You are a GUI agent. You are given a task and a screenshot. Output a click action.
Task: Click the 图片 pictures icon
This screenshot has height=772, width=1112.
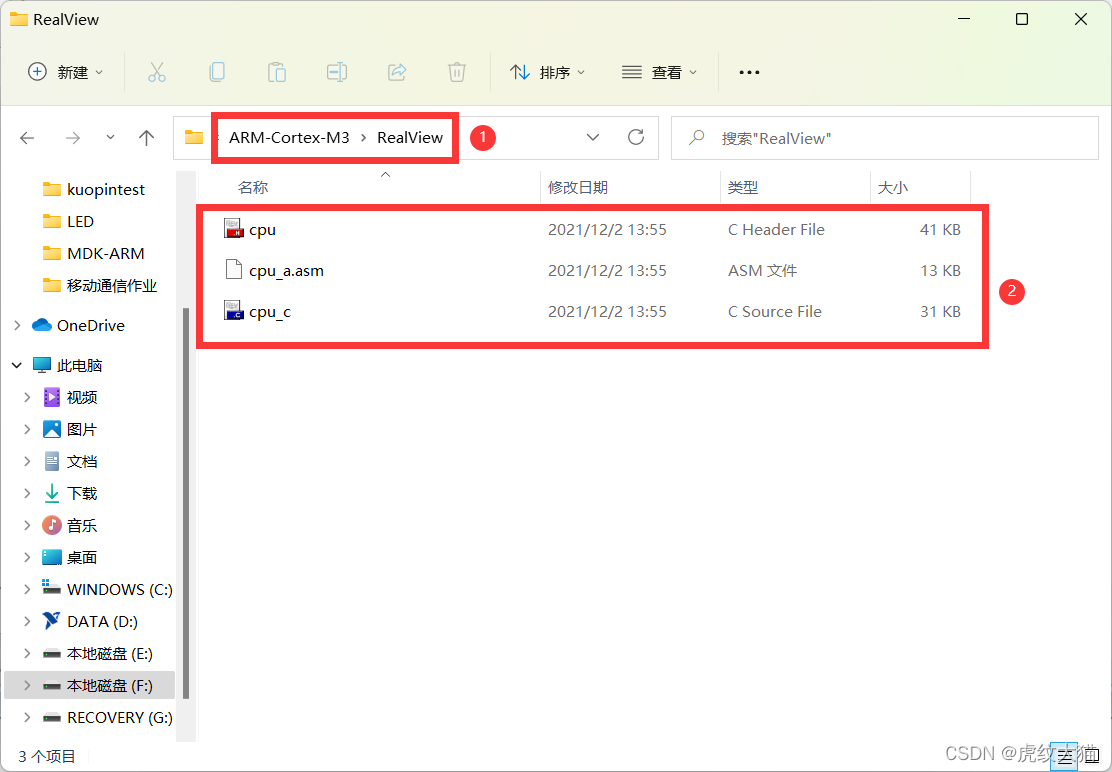(x=52, y=429)
